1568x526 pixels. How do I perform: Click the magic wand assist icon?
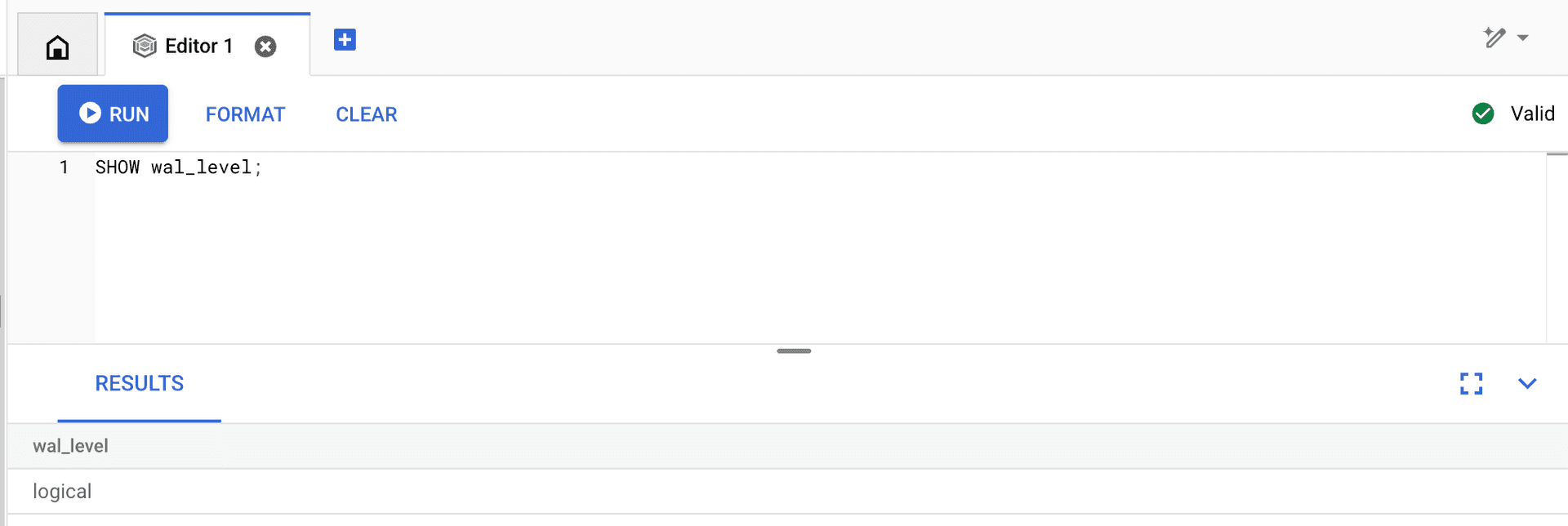(1494, 38)
